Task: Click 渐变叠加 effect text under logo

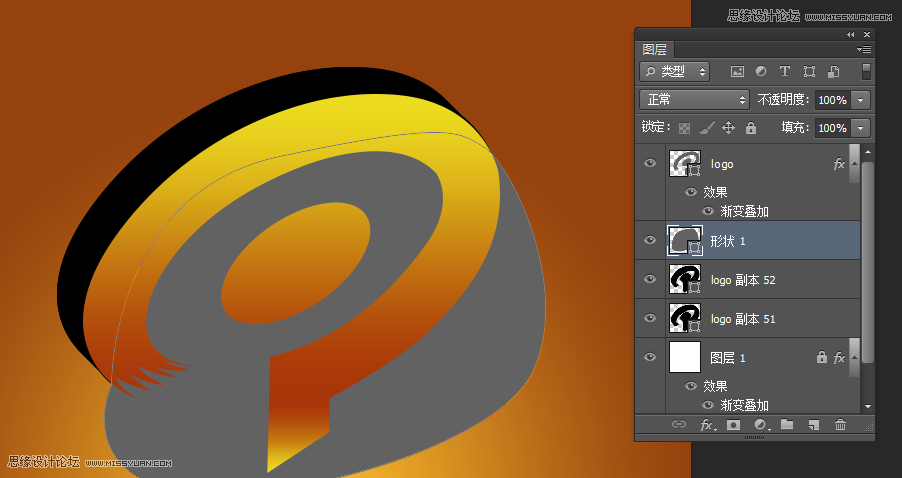Action: (x=744, y=212)
